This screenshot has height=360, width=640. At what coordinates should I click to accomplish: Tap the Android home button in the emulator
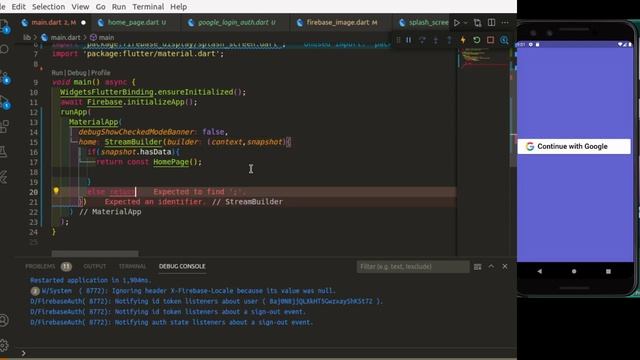[574, 271]
